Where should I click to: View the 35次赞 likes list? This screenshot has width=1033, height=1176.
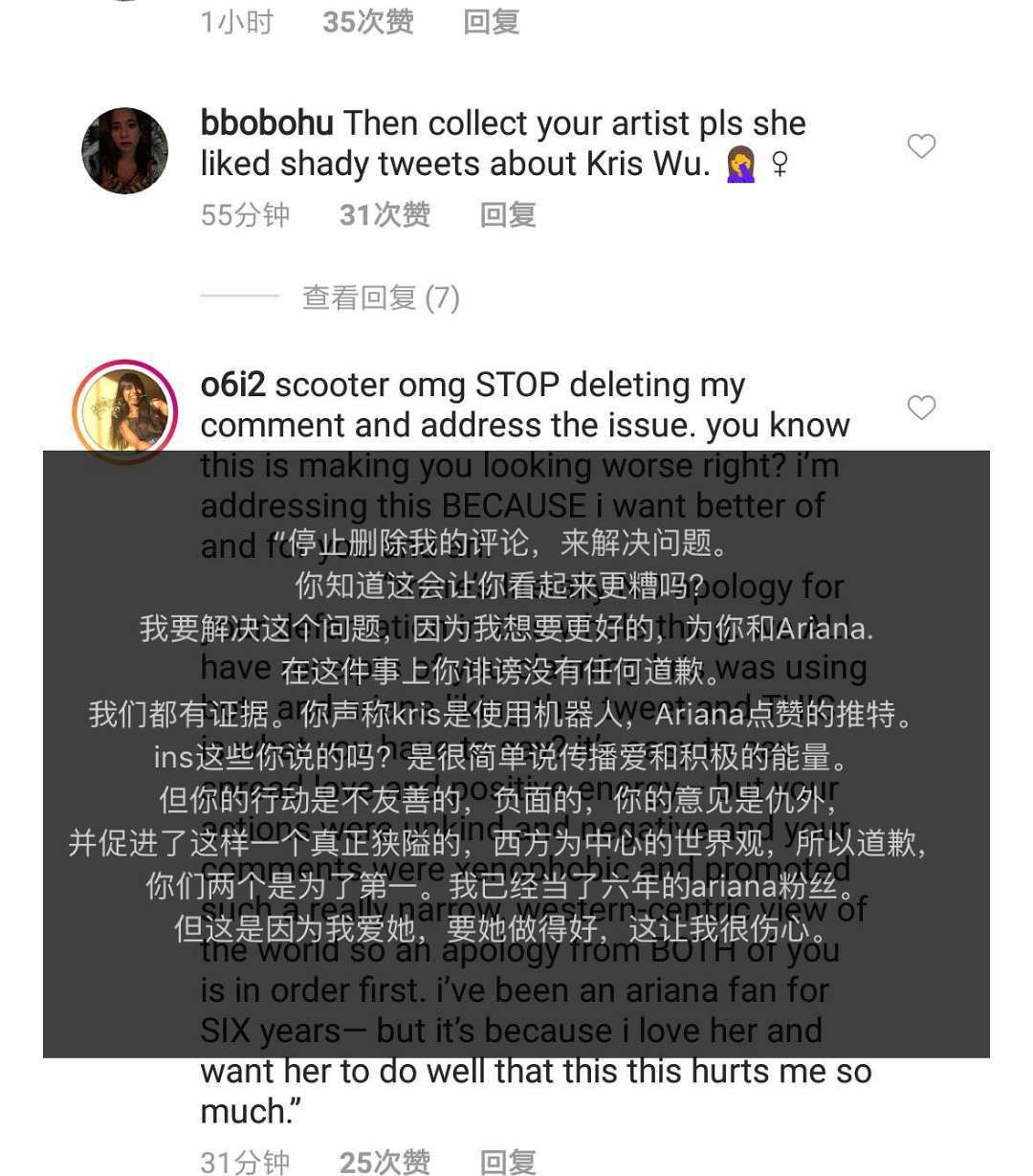coord(368,21)
